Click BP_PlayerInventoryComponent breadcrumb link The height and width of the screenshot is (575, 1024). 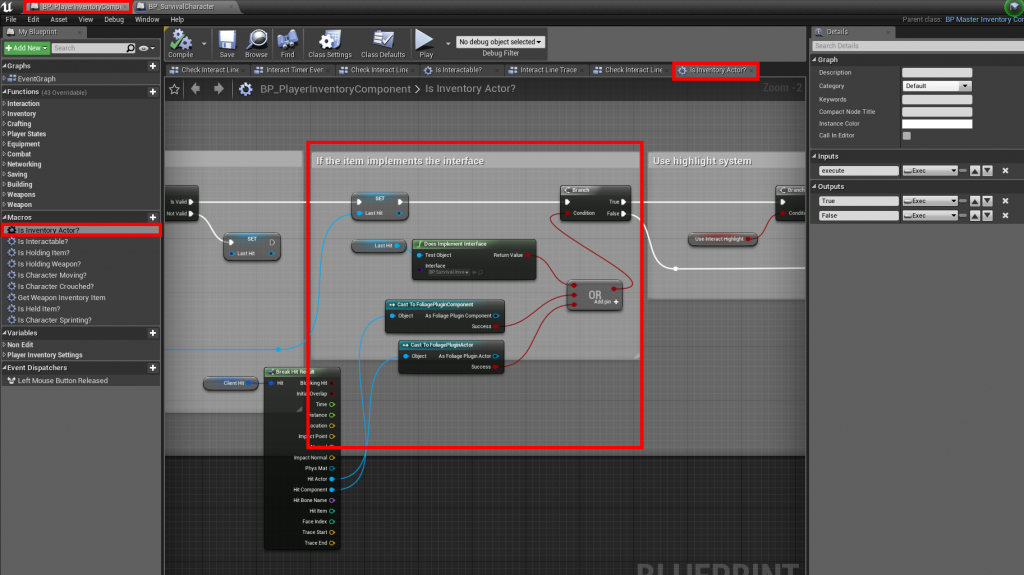335,89
